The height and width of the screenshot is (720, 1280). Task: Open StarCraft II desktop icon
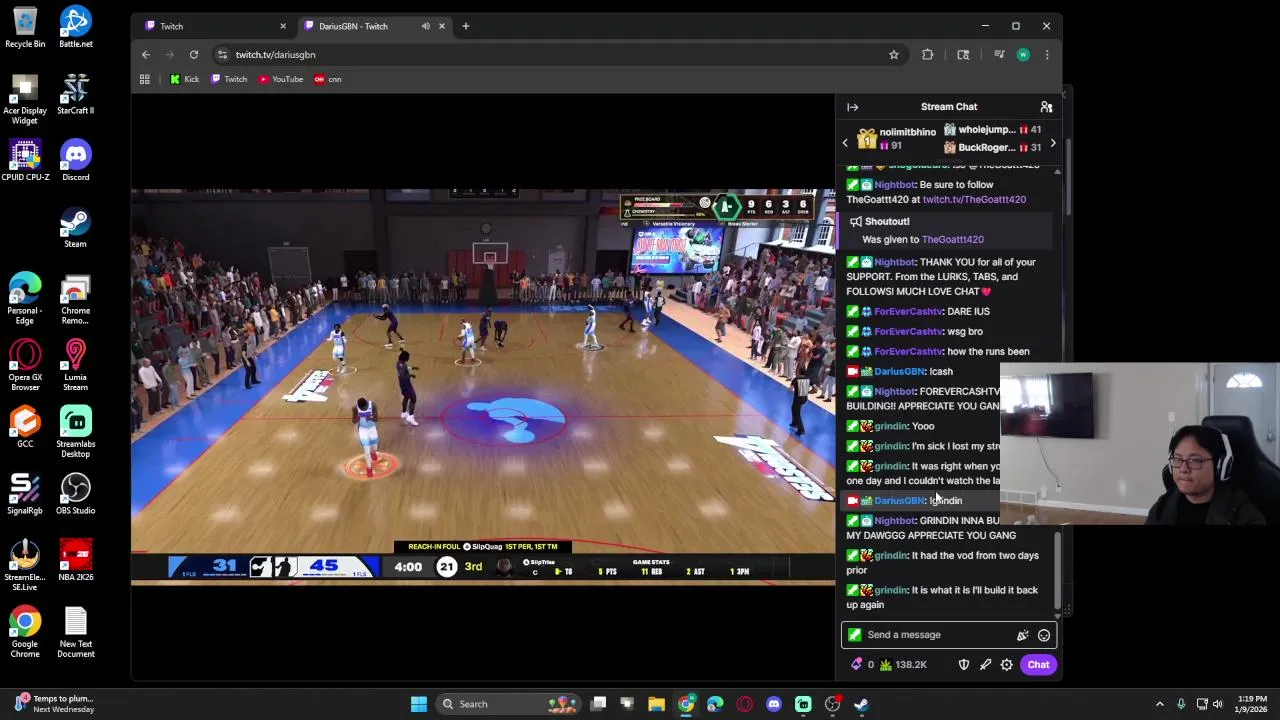[75, 94]
